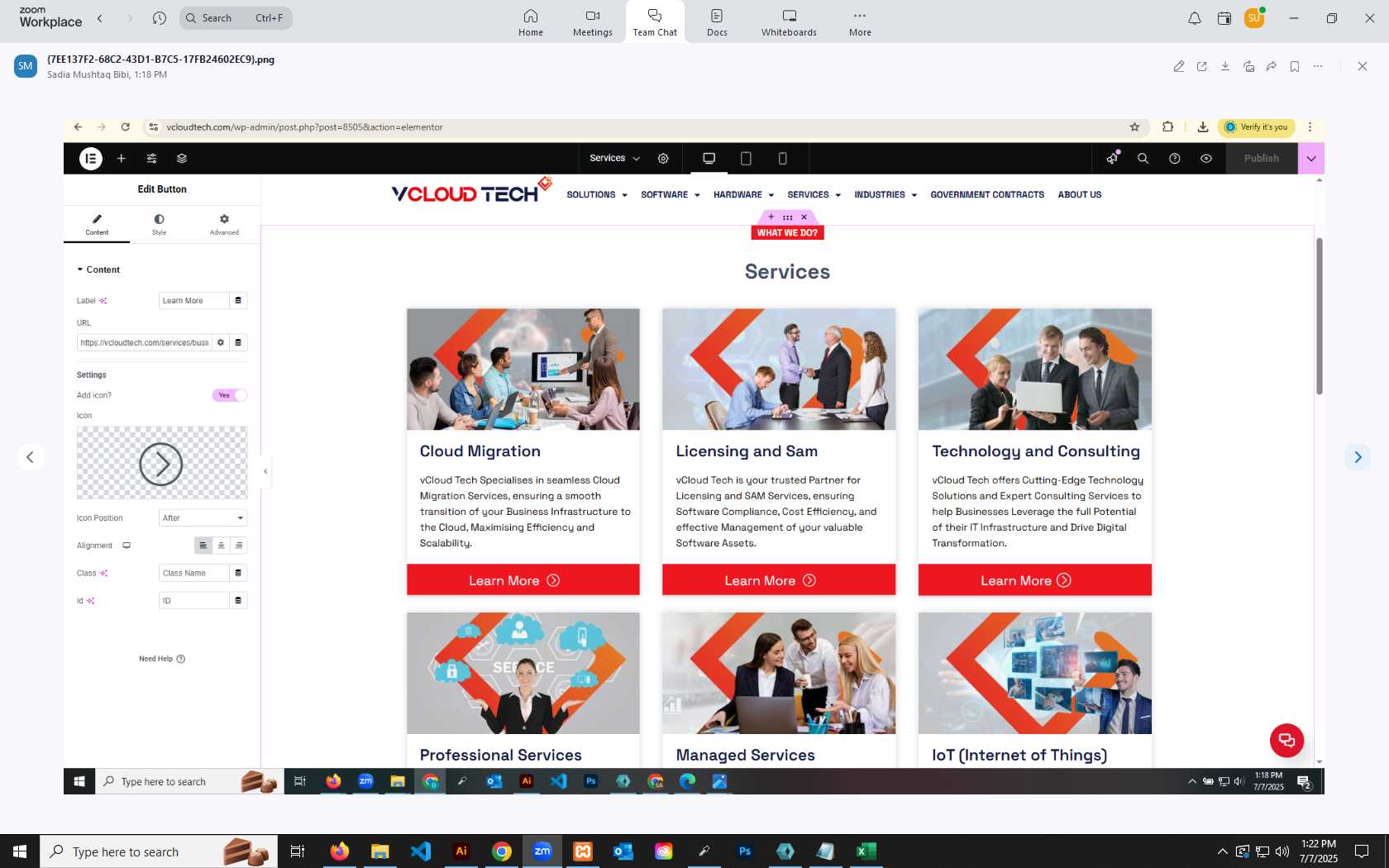1389x868 pixels.
Task: Click the pencil edit icon for the image
Action: click(x=1179, y=66)
